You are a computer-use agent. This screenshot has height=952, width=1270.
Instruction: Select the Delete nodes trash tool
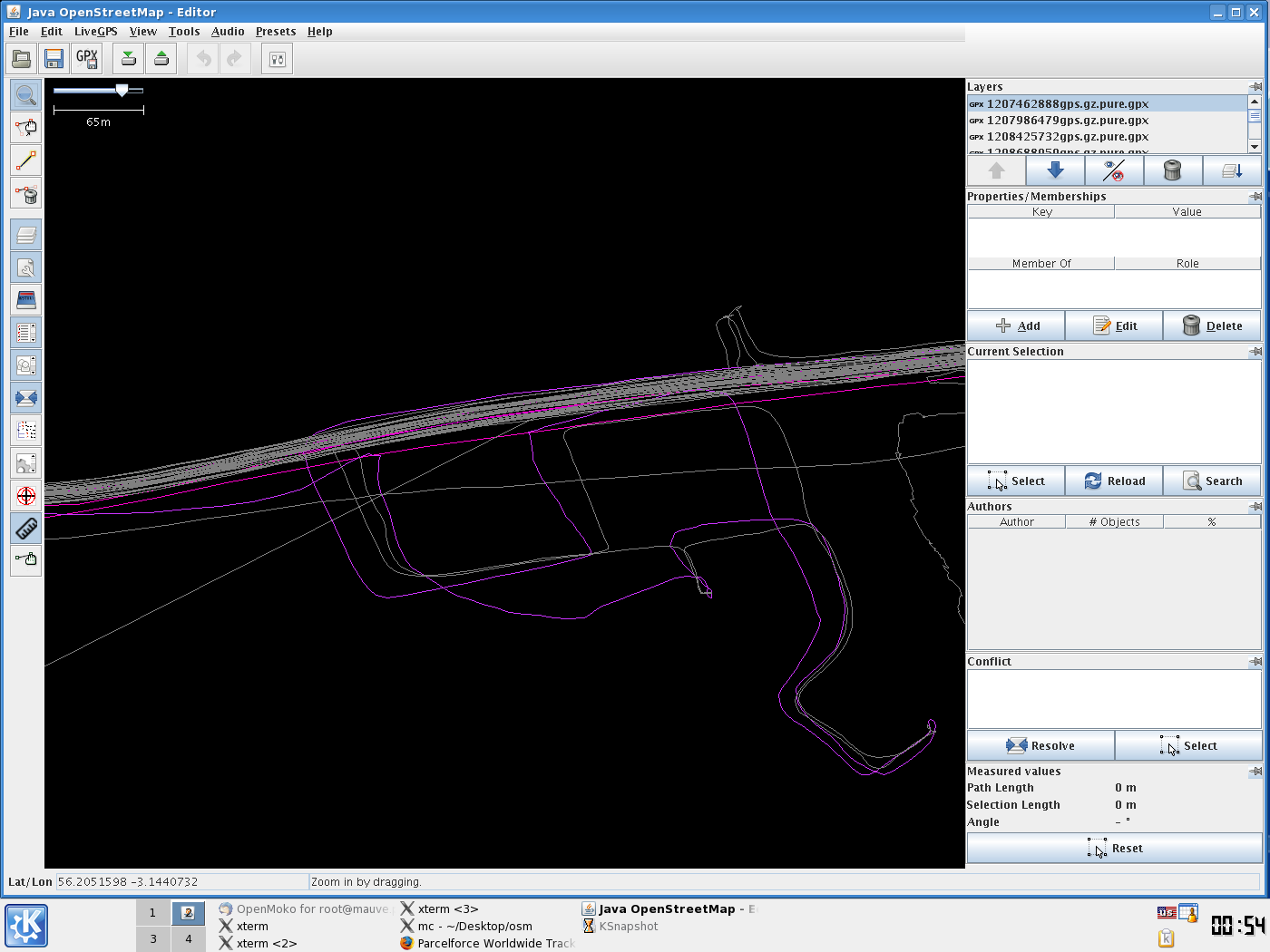[26, 193]
